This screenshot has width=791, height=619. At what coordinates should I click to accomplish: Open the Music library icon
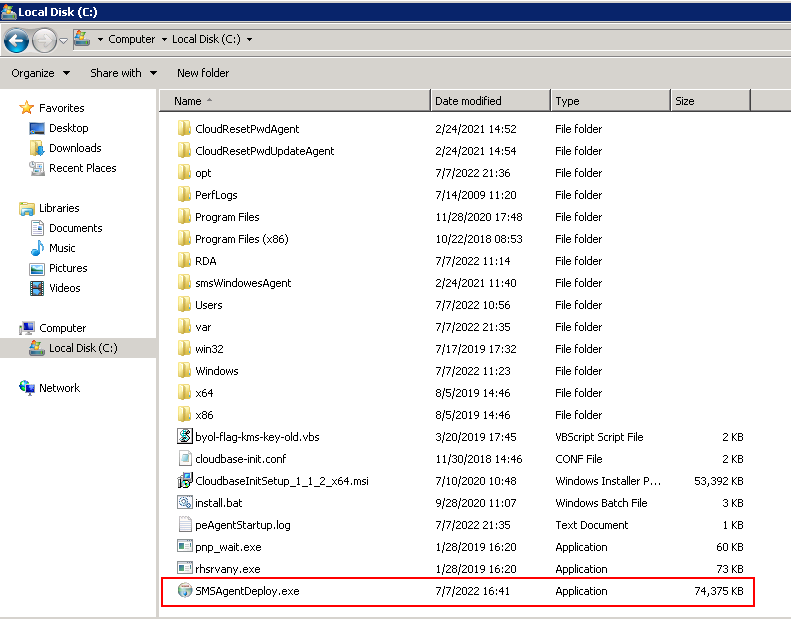click(x=37, y=248)
